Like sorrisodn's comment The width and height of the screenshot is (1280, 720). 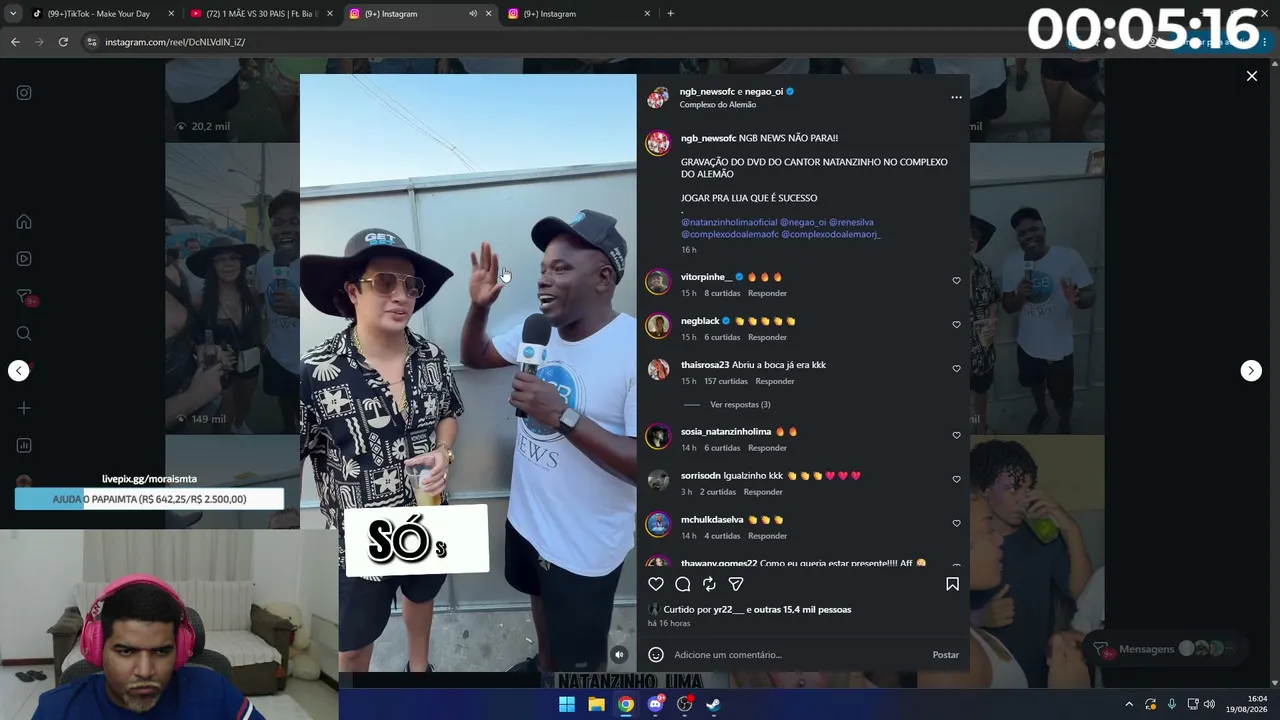point(956,480)
